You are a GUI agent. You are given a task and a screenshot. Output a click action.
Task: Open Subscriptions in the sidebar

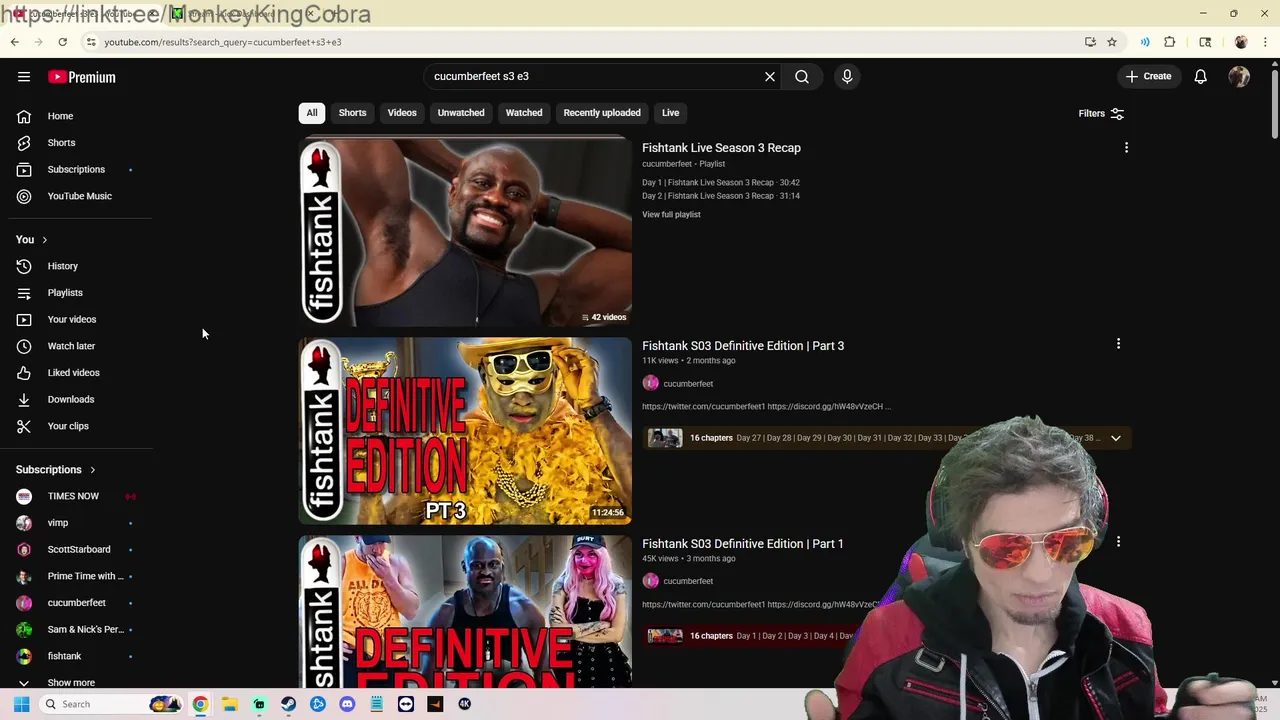80,169
